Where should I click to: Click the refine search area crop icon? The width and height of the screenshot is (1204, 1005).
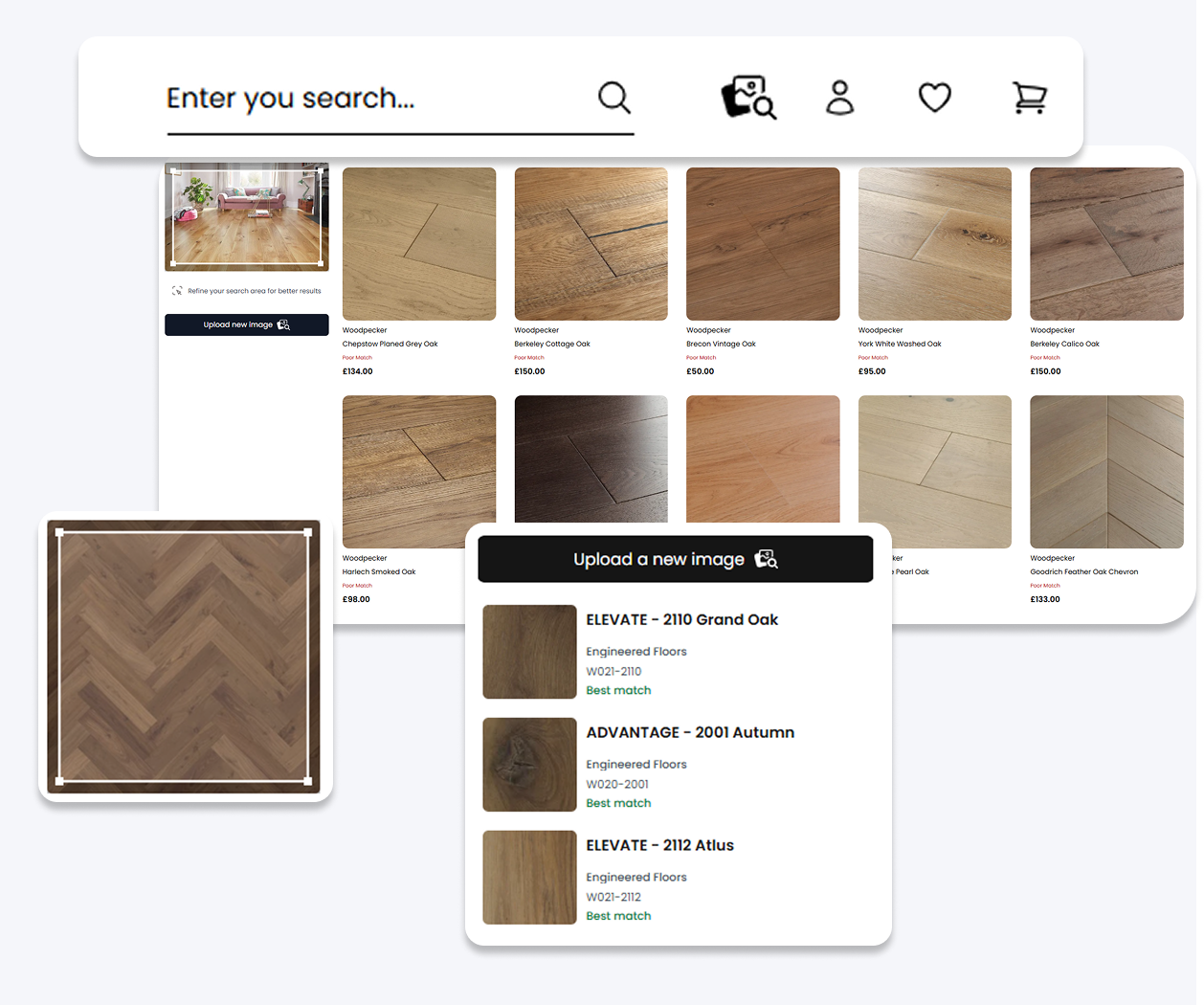point(176,290)
